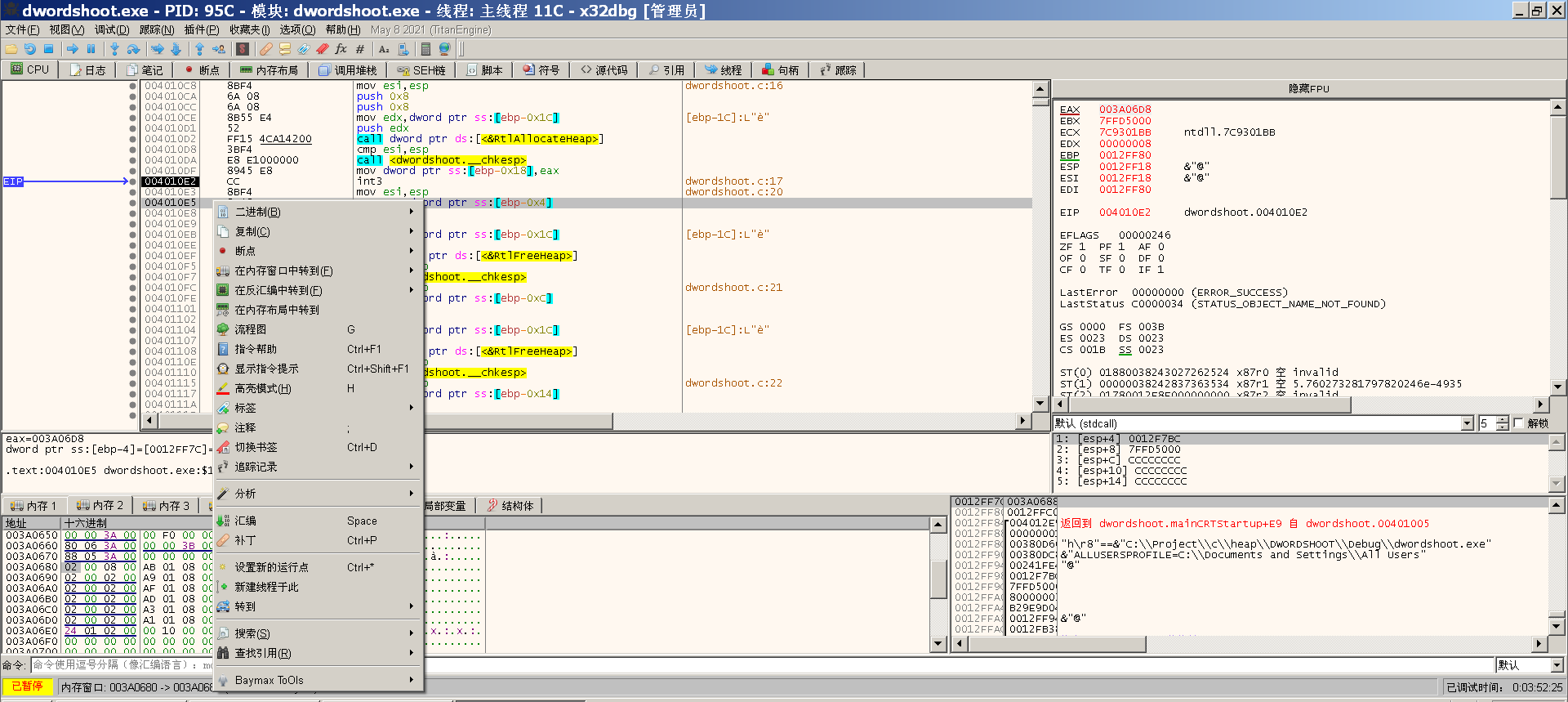Open the 调试(D) menu

[x=111, y=29]
